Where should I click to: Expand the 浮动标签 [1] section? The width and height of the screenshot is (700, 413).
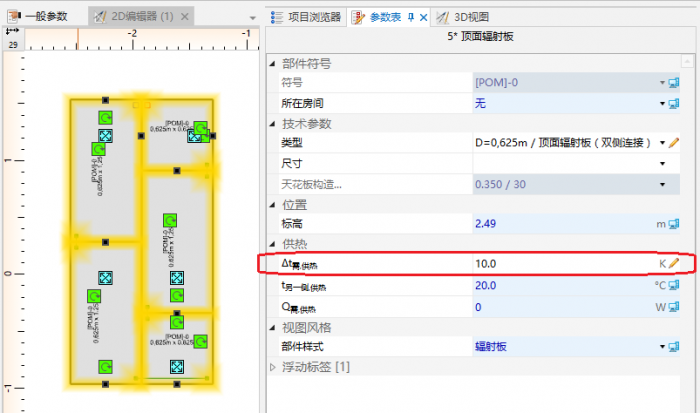click(x=275, y=367)
